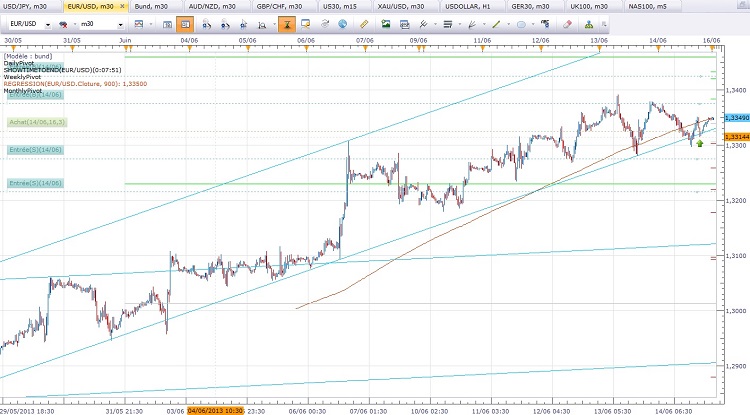The height and width of the screenshot is (415, 750).
Task: Click the save chart image icon
Action: point(386,24)
